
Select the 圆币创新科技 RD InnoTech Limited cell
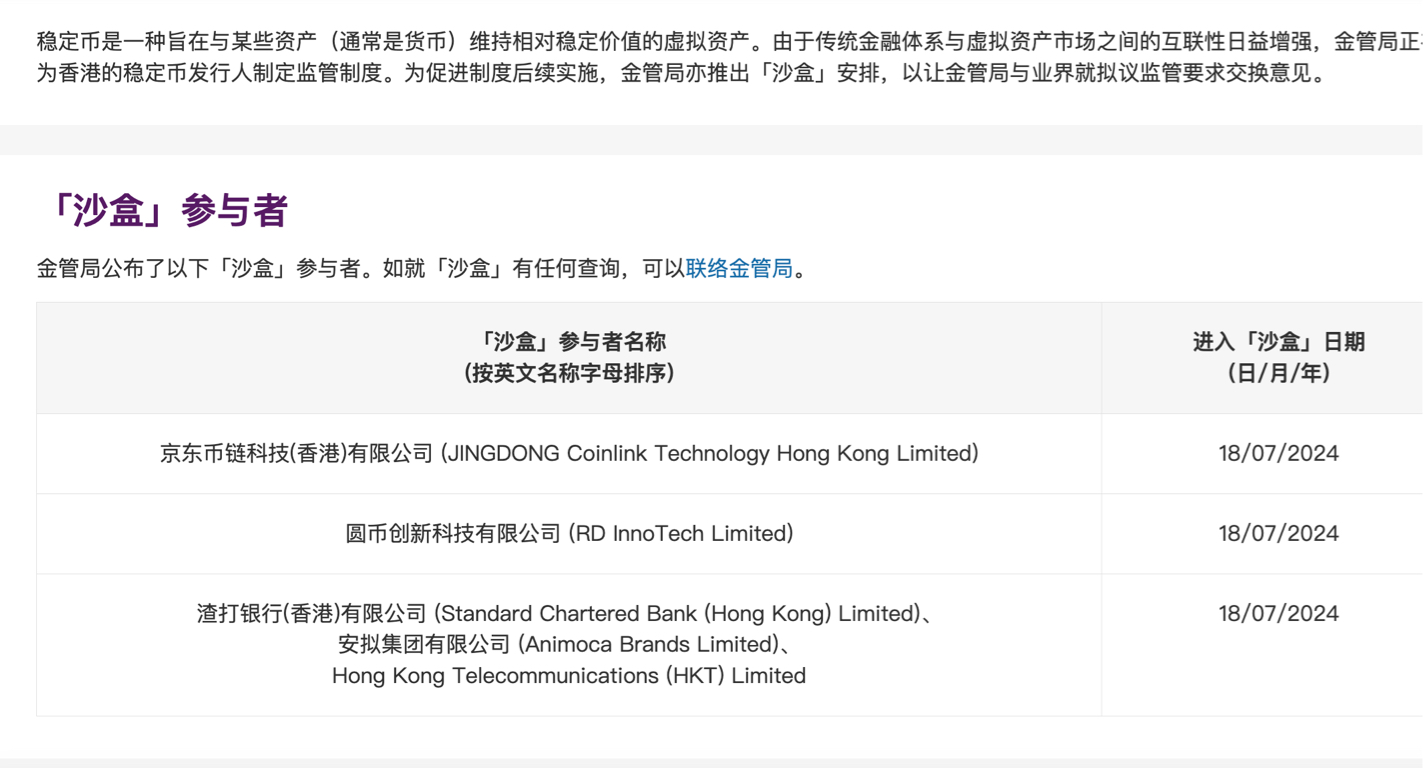pyautogui.click(x=569, y=533)
